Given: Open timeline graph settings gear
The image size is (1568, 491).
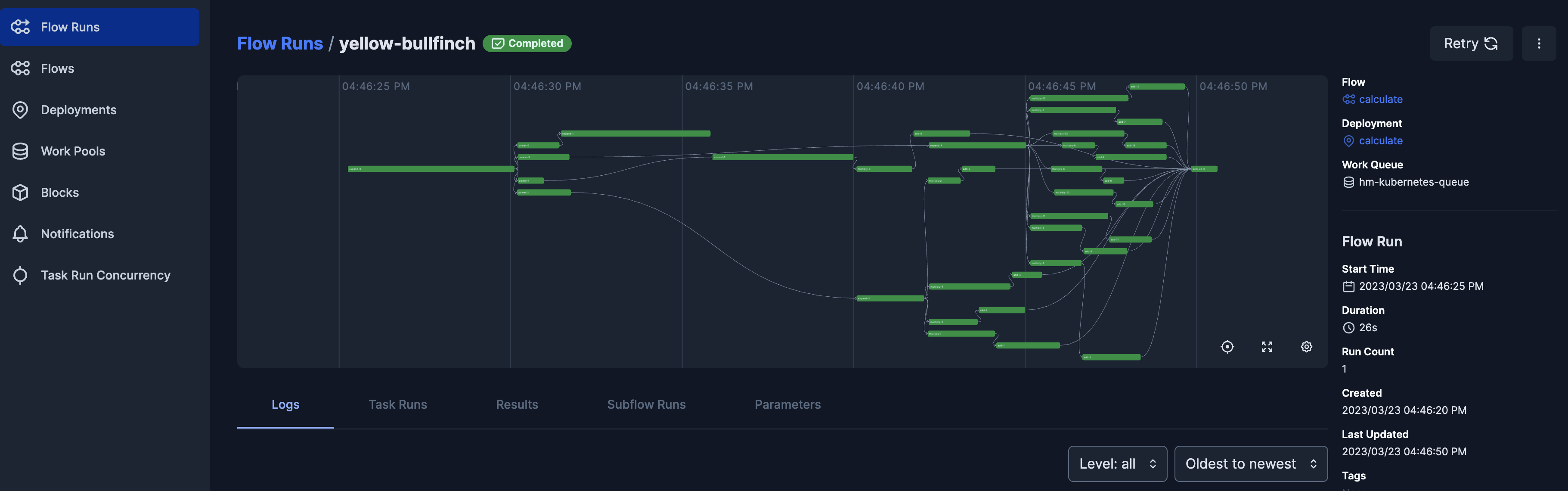Looking at the screenshot, I should tap(1306, 347).
